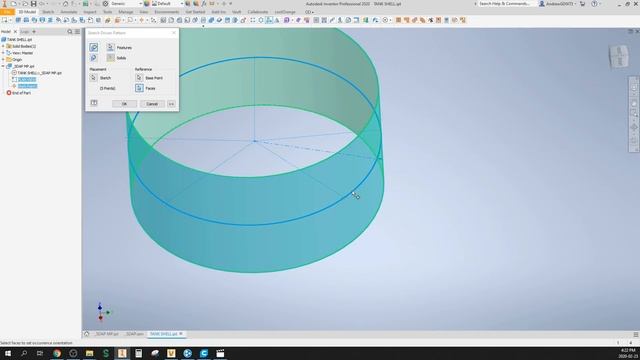Click the appearance color wheel icon

click(147, 4)
